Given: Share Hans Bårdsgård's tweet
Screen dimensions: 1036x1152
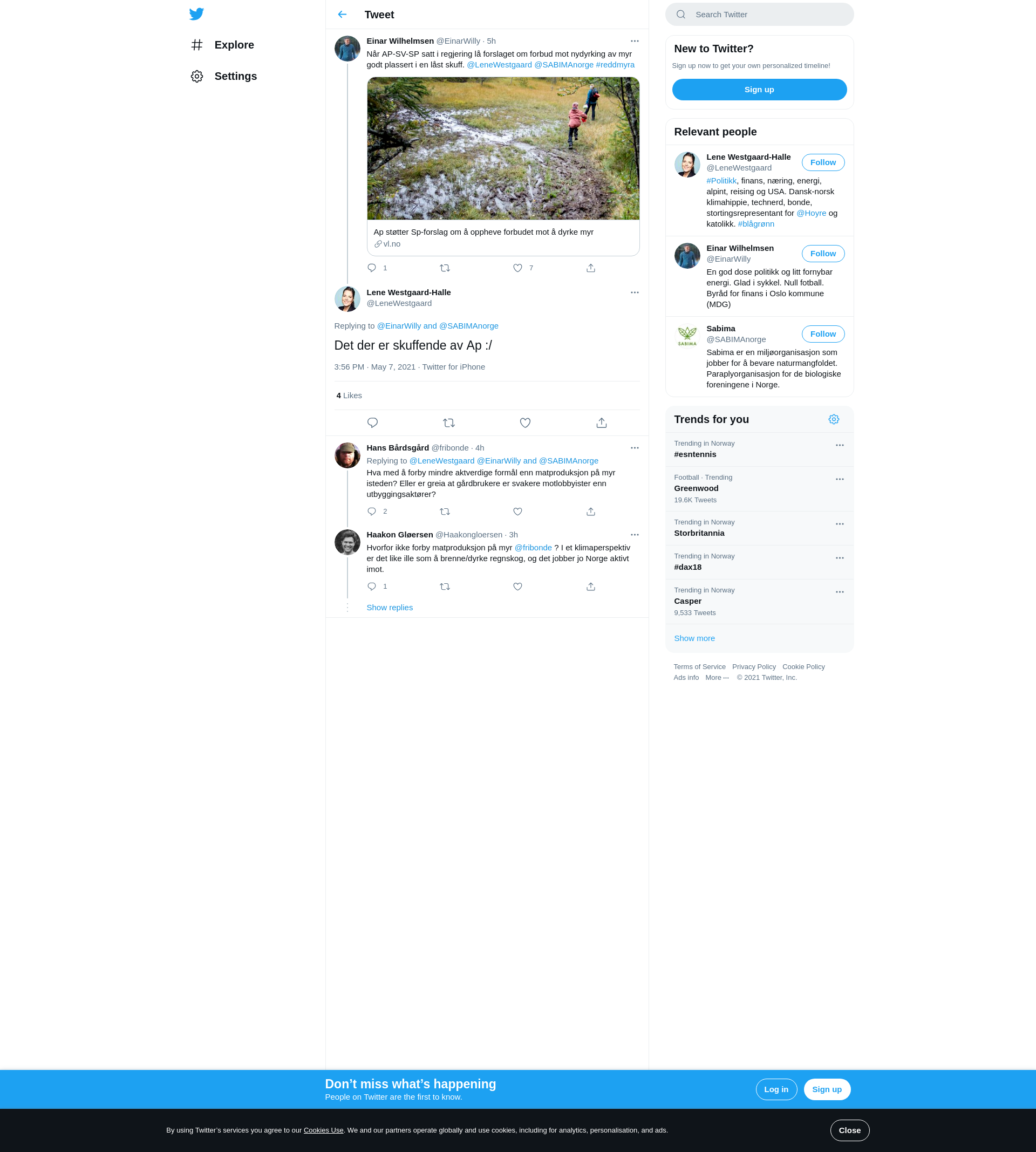Looking at the screenshot, I should click(591, 511).
